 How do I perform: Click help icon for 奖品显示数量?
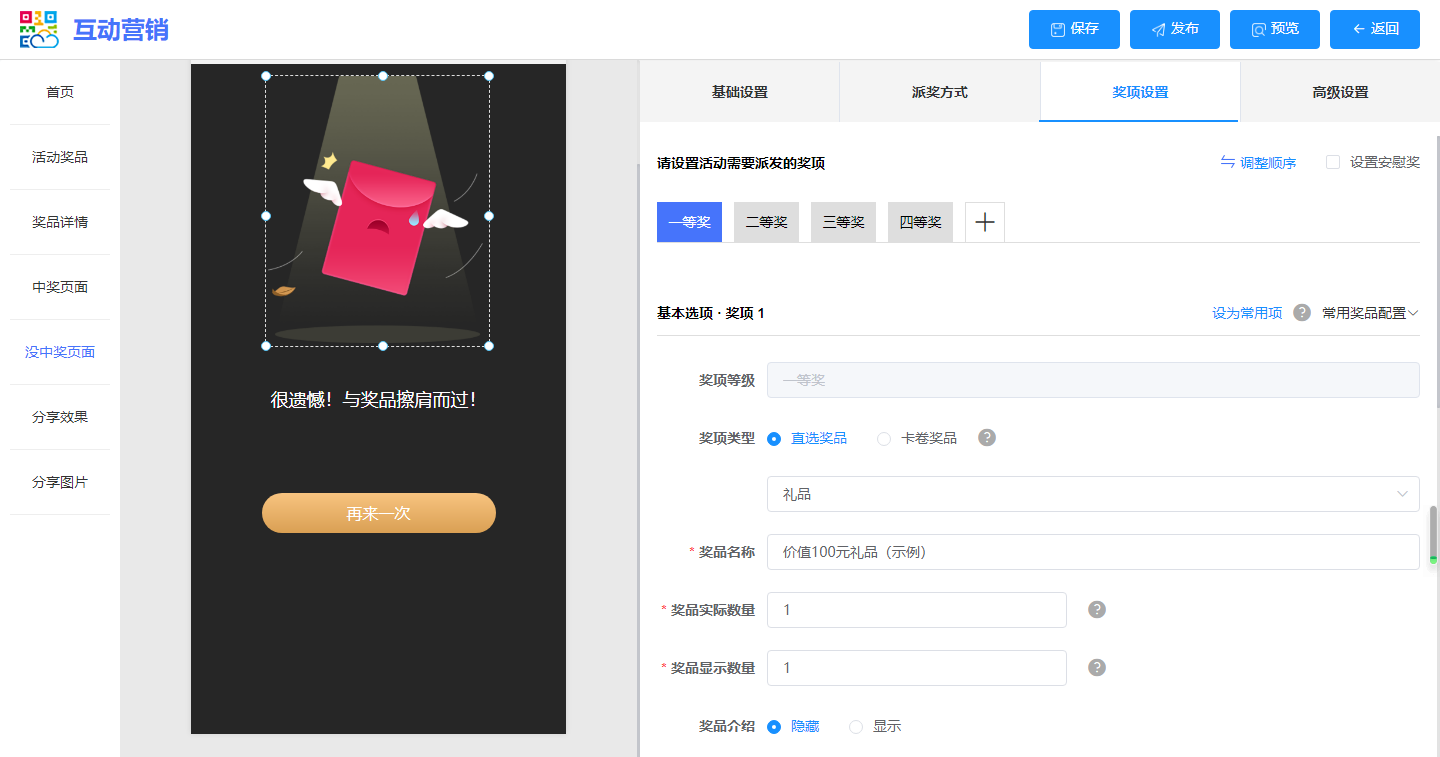click(1097, 668)
